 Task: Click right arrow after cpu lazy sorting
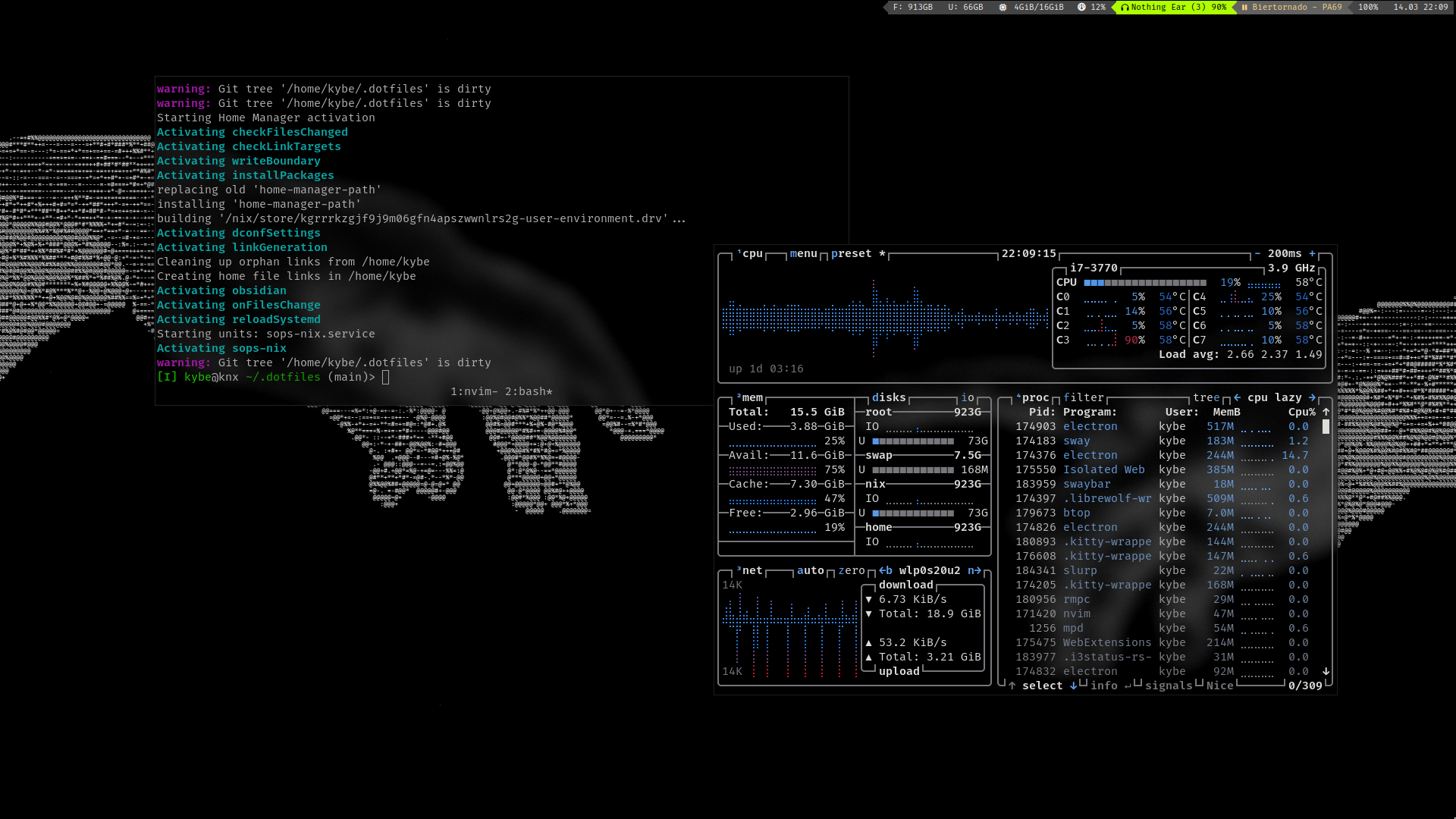(1312, 397)
